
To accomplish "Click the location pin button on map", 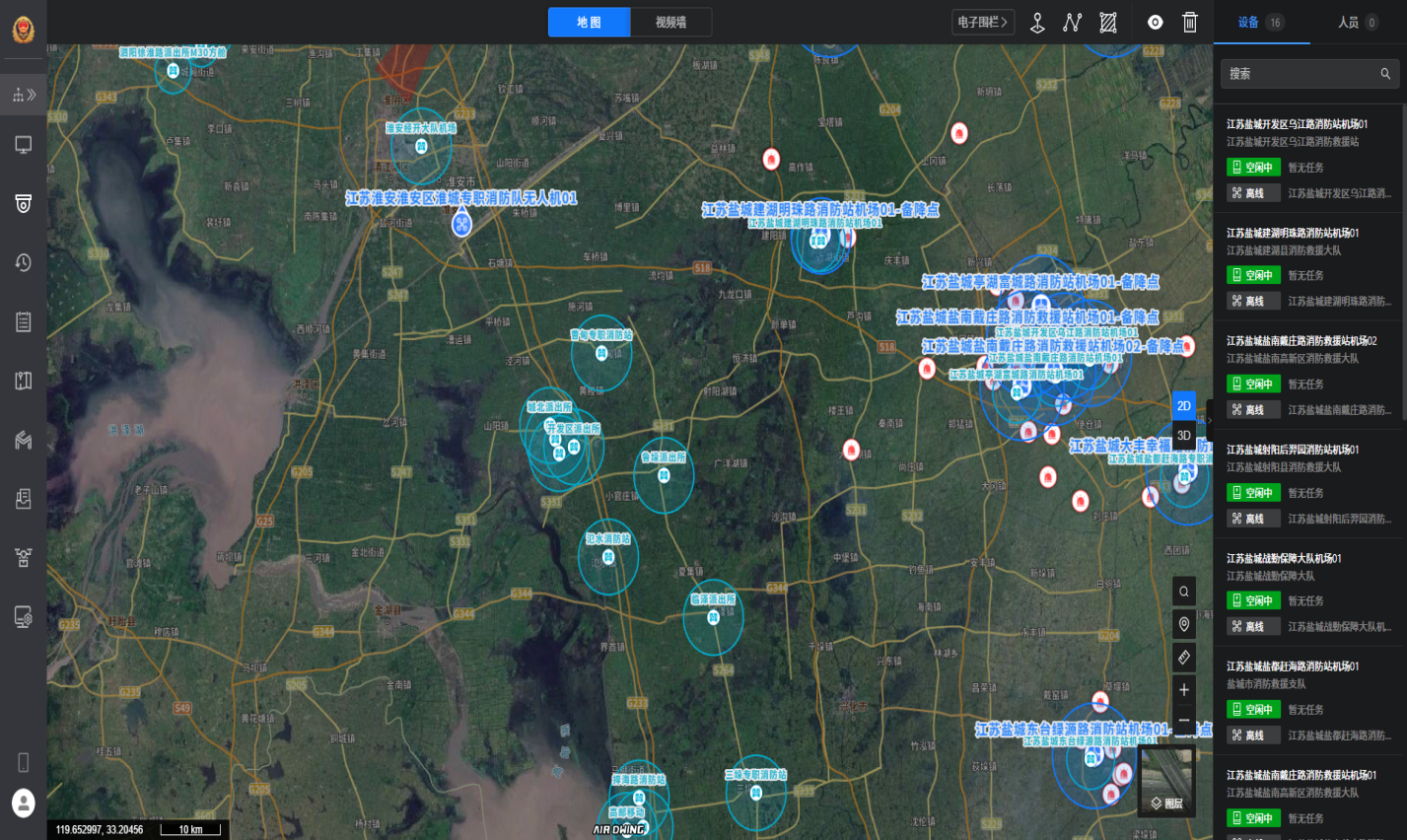I will pyautogui.click(x=1184, y=624).
